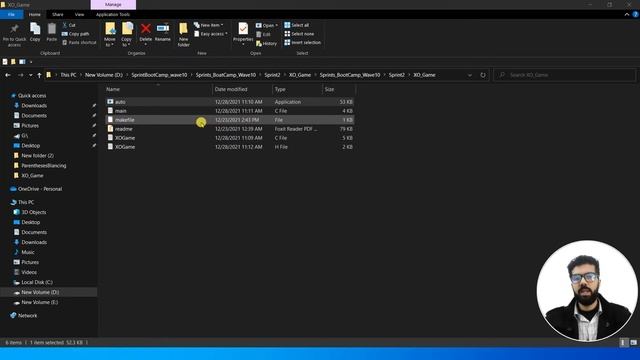Click the Manage contextual tab
This screenshot has width=640, height=360.
click(113, 4)
